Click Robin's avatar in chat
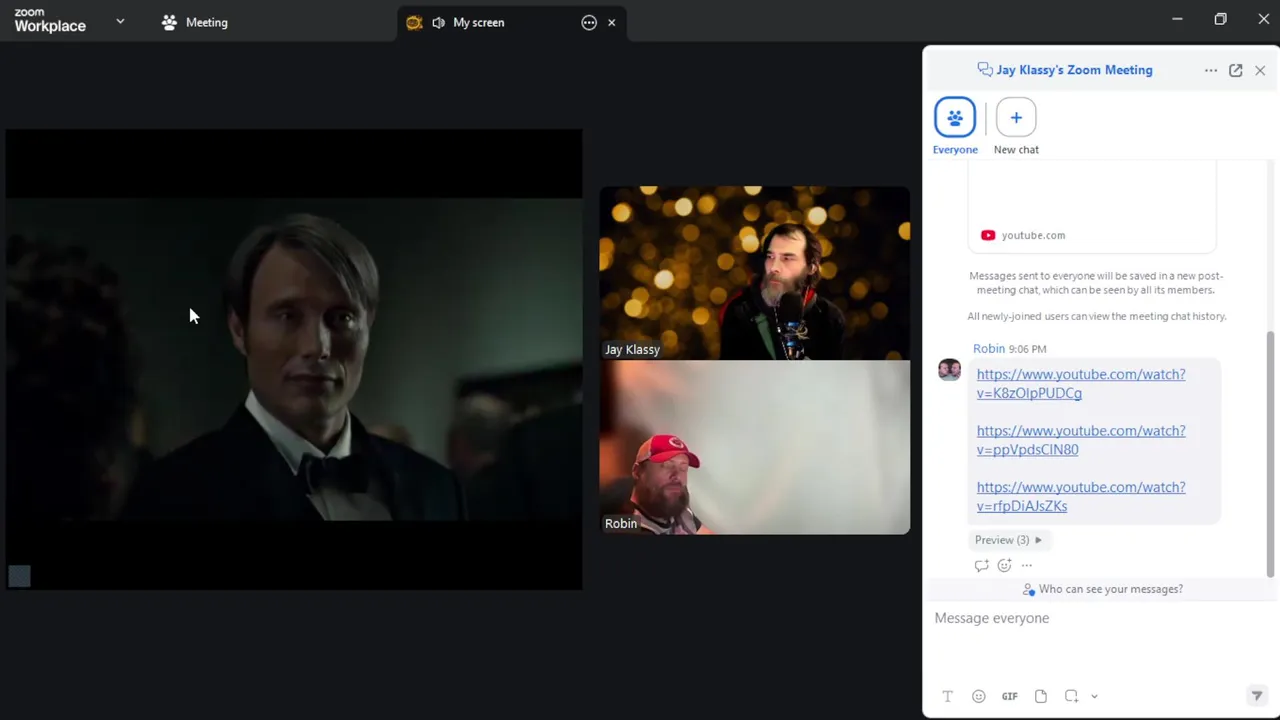The height and width of the screenshot is (720, 1280). pos(949,370)
